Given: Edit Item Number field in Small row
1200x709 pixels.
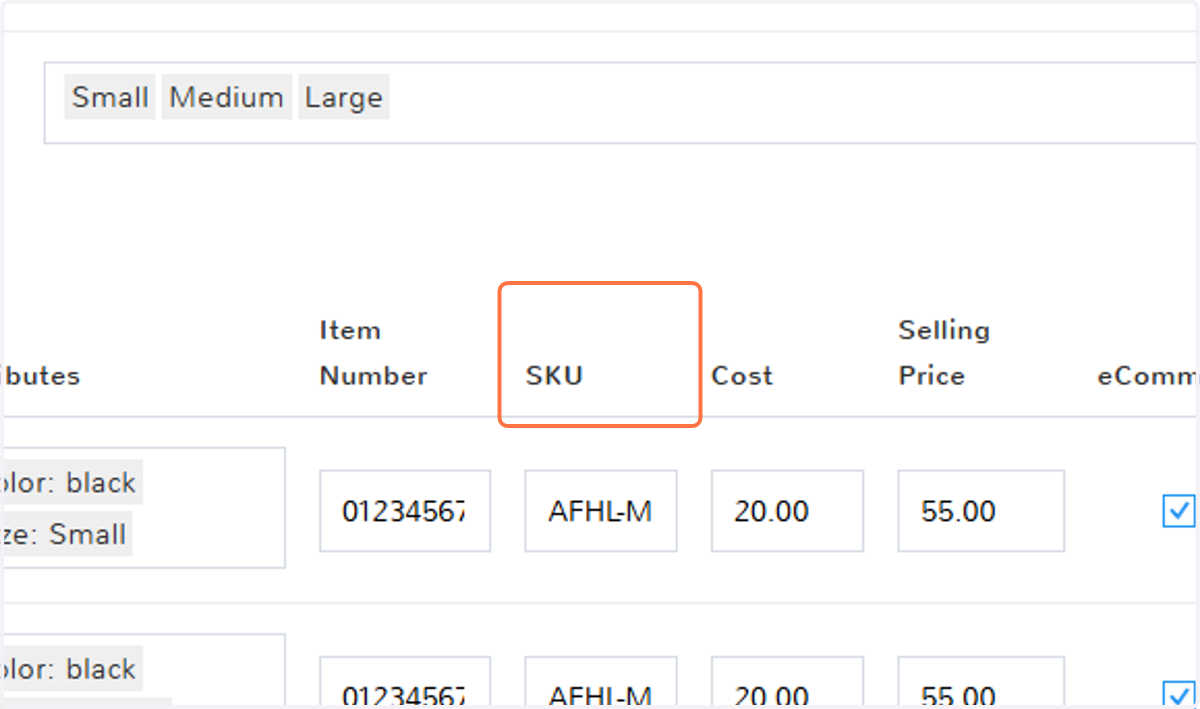Looking at the screenshot, I should pos(405,511).
